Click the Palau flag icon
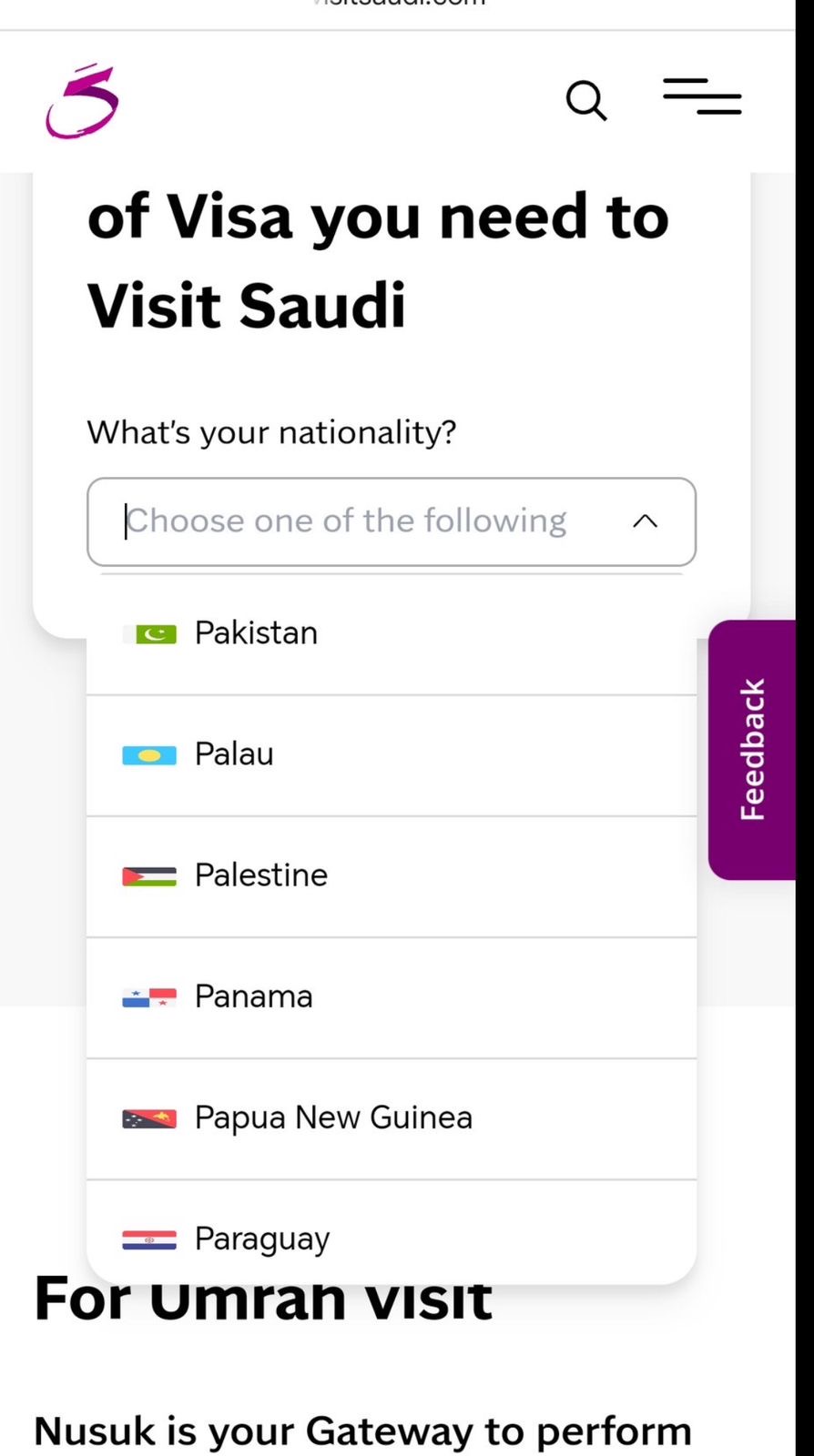The image size is (814, 1456). 149,755
